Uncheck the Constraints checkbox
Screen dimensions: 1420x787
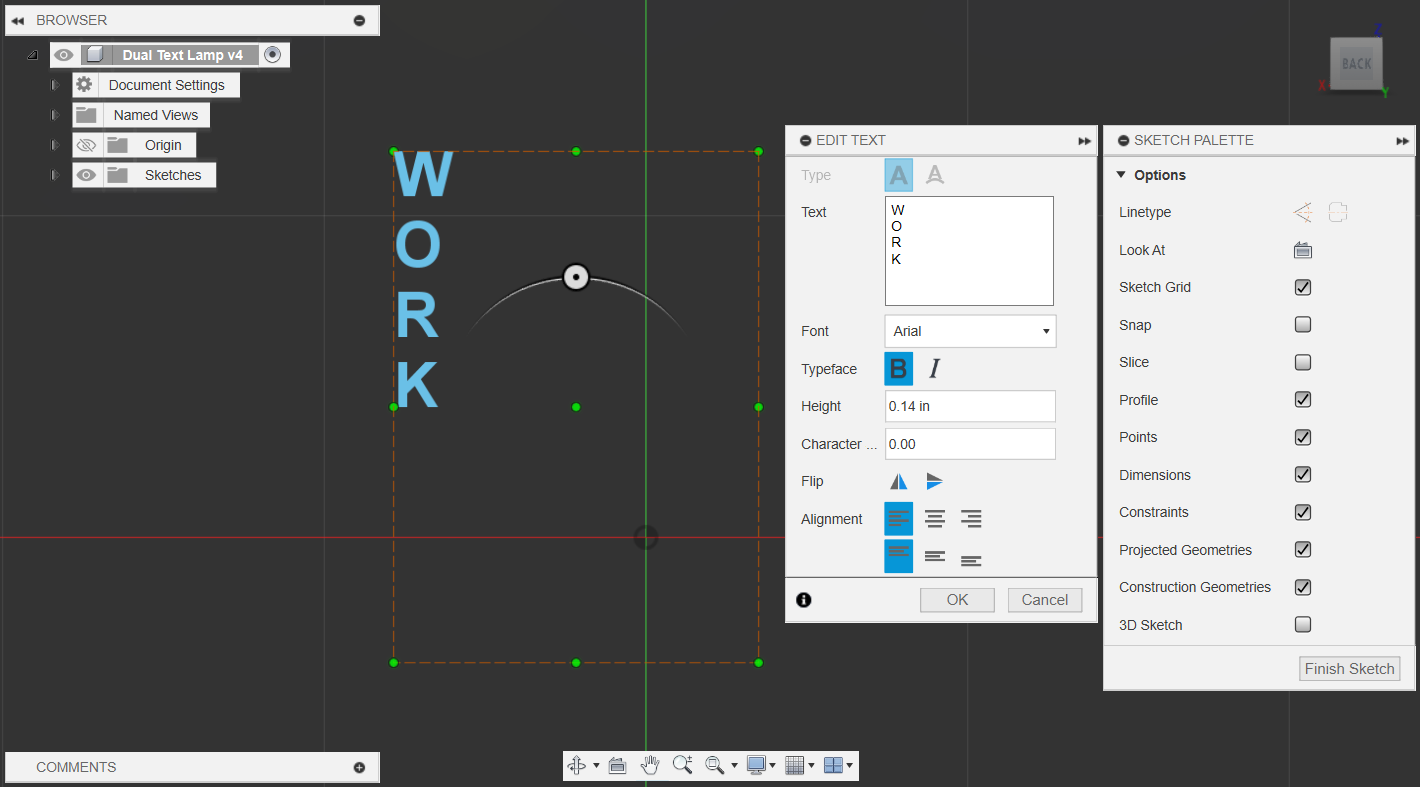(x=1303, y=512)
